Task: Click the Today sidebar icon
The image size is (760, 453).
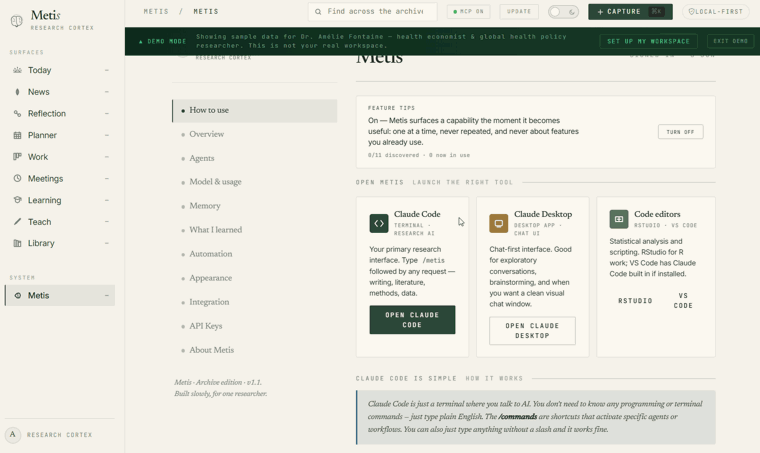Action: (17, 70)
